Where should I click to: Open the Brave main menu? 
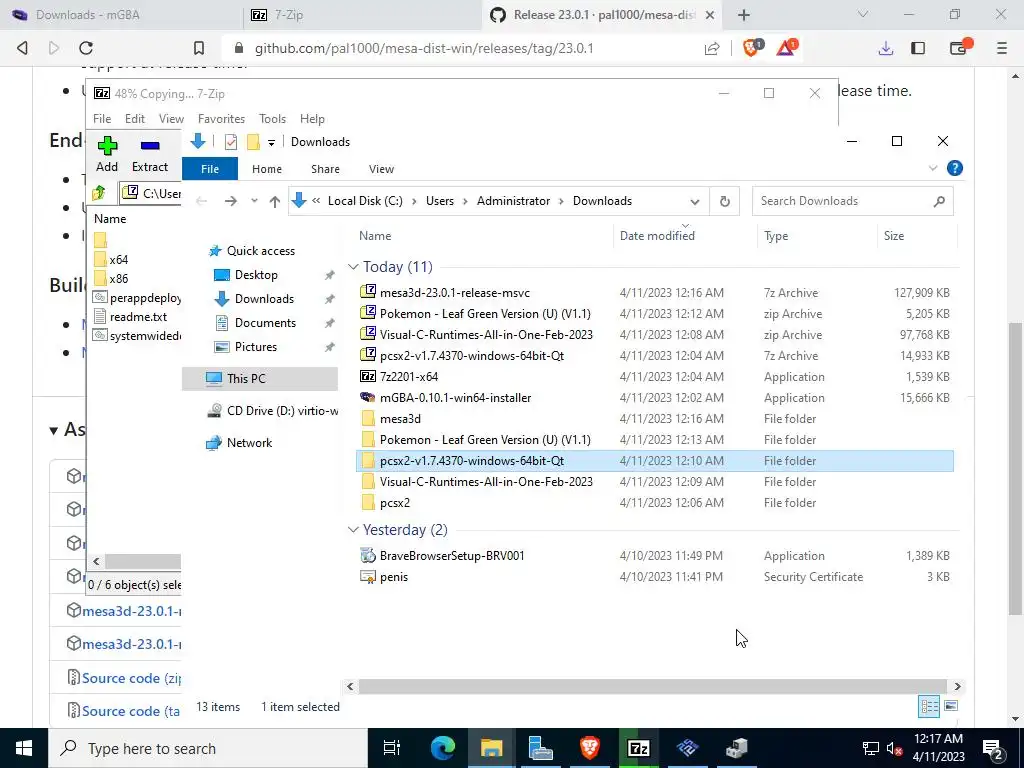coord(1002,48)
